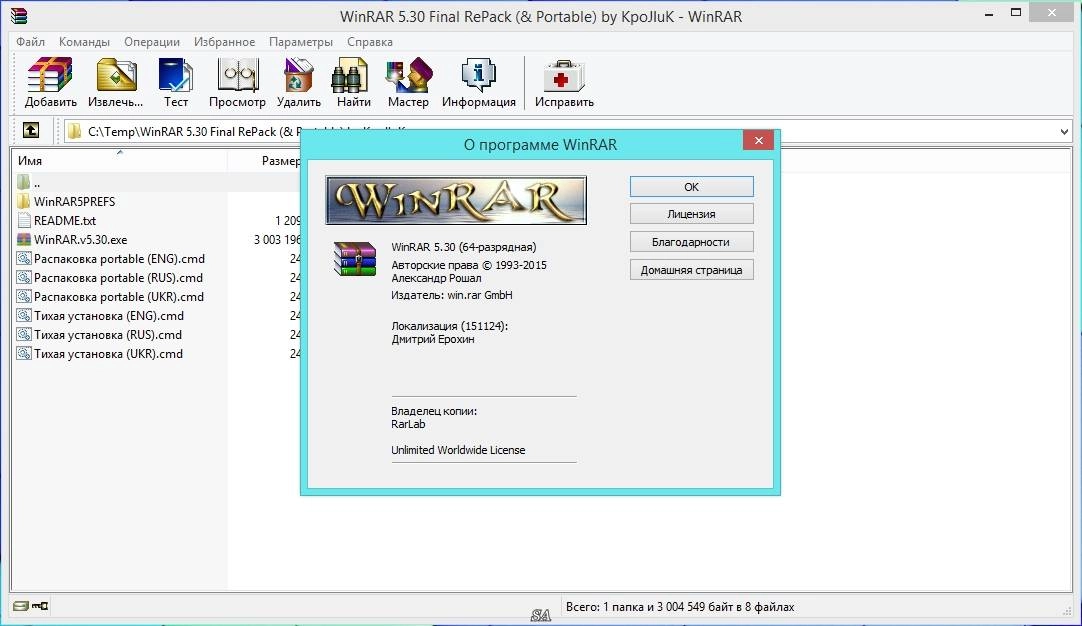The image size is (1082, 626).
Task: Open the Операции menu
Action: point(152,41)
